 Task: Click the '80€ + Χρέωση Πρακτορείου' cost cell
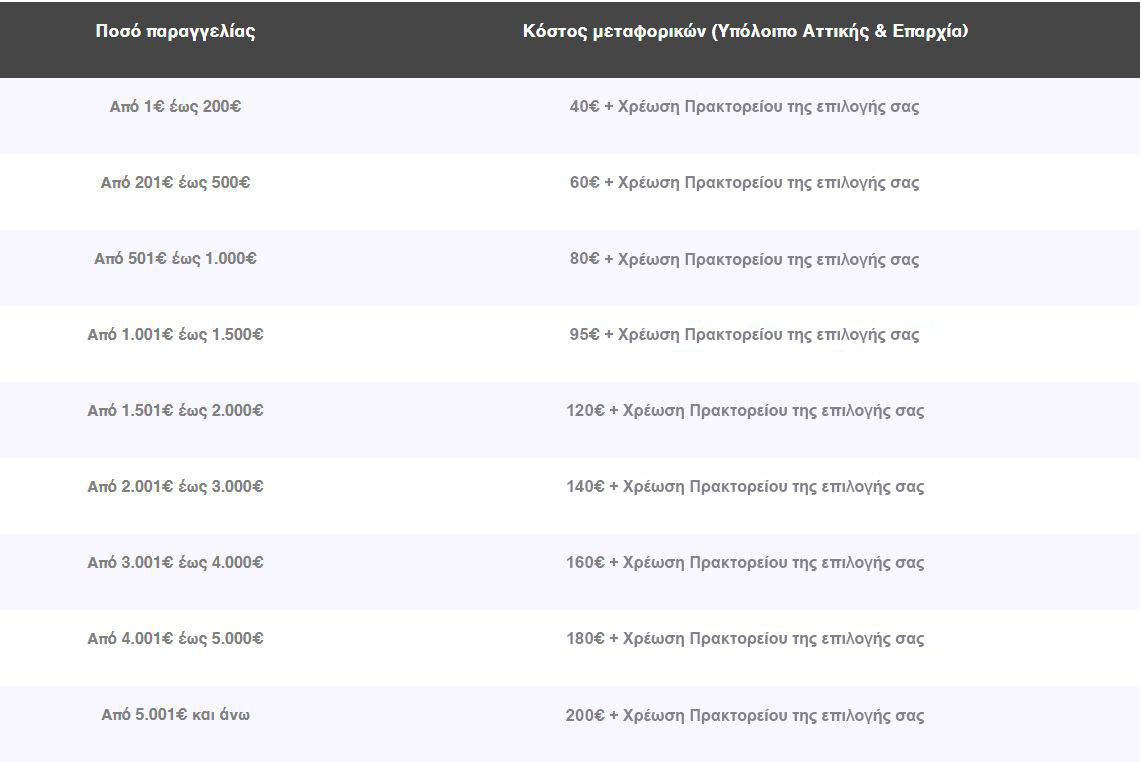744,259
